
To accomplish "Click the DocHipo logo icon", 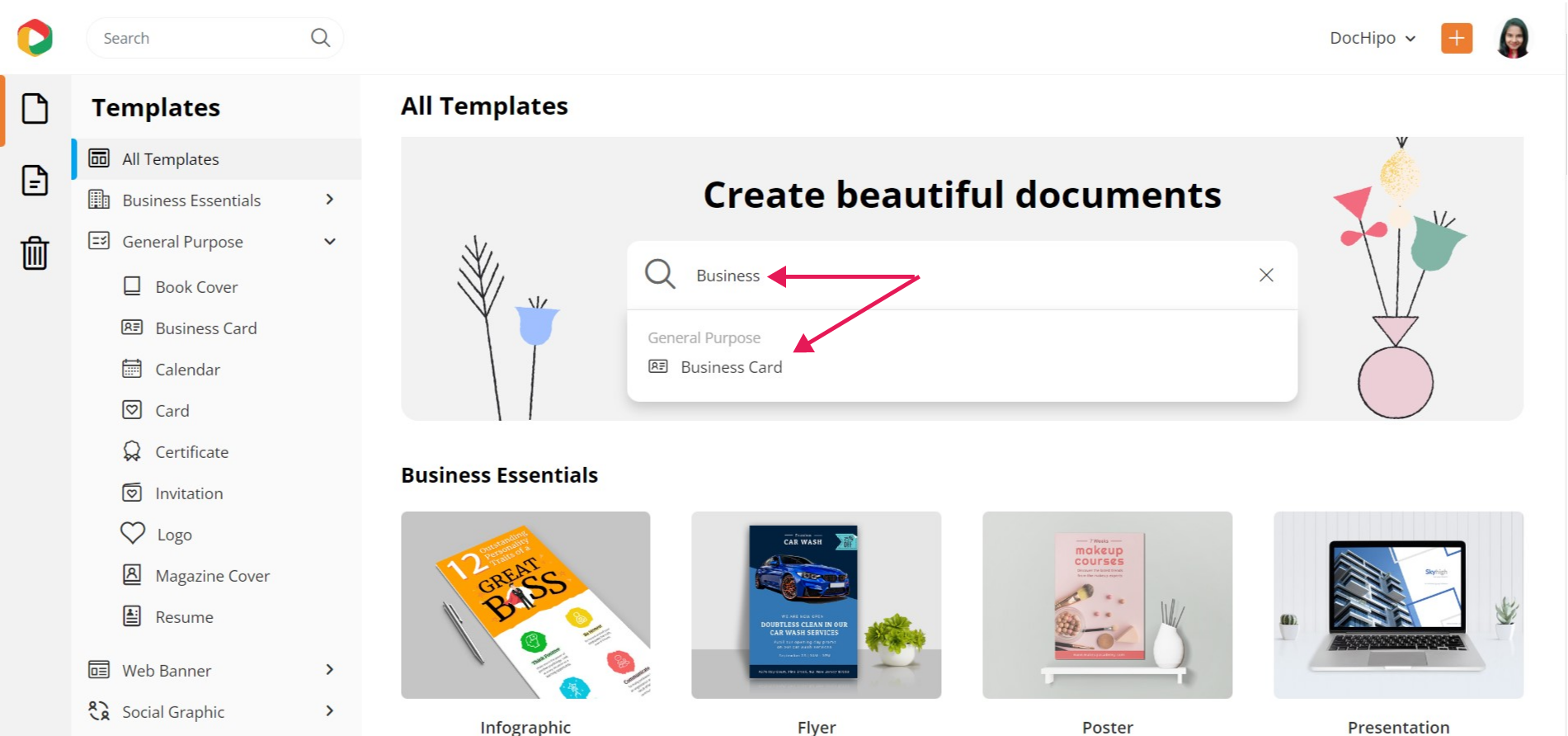I will 35,37.
